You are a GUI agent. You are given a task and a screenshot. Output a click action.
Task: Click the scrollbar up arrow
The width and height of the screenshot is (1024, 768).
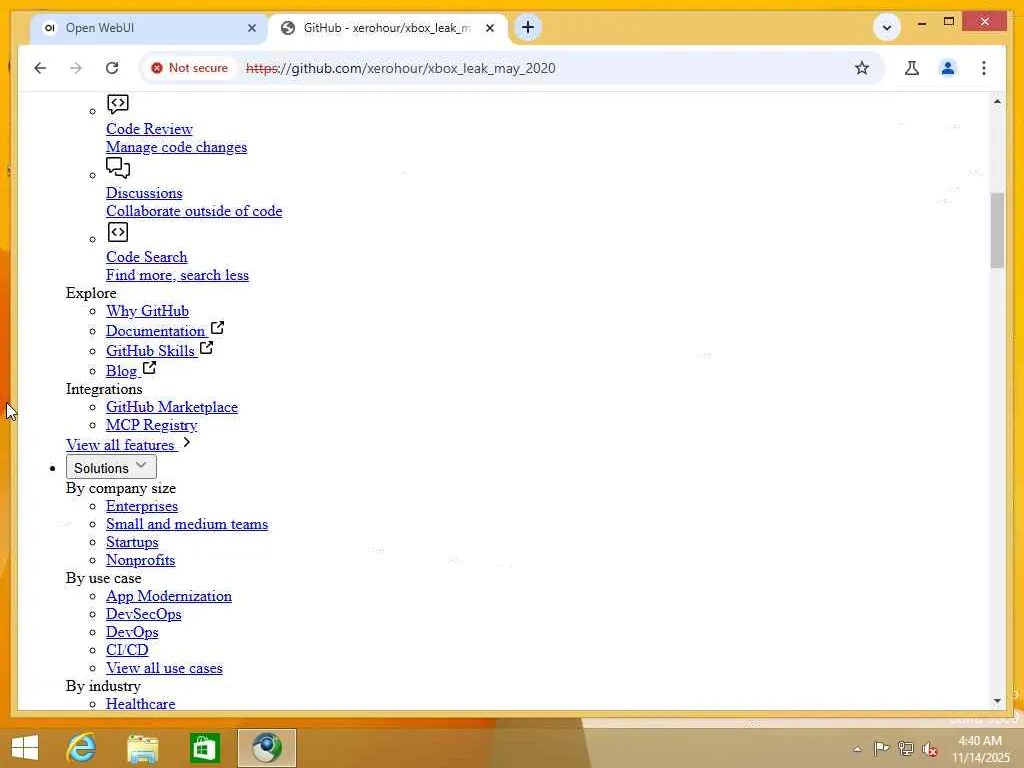tap(997, 101)
